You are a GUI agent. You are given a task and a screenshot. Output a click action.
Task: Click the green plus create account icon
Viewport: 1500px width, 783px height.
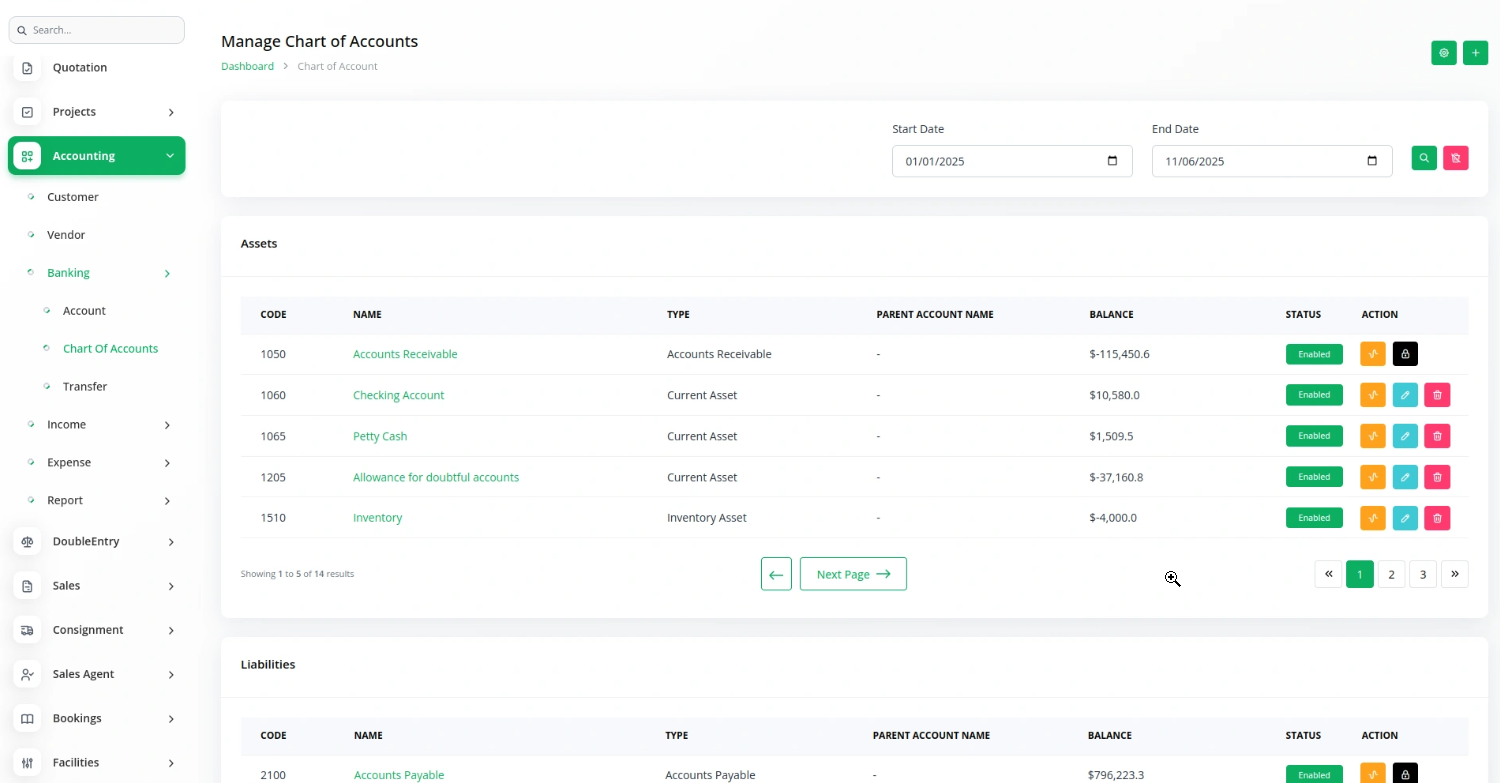tap(1475, 53)
